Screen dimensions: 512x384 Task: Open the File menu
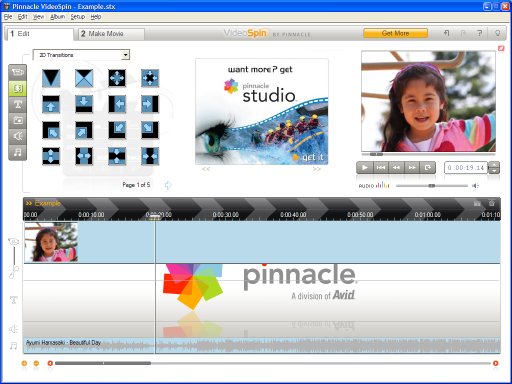8,17
